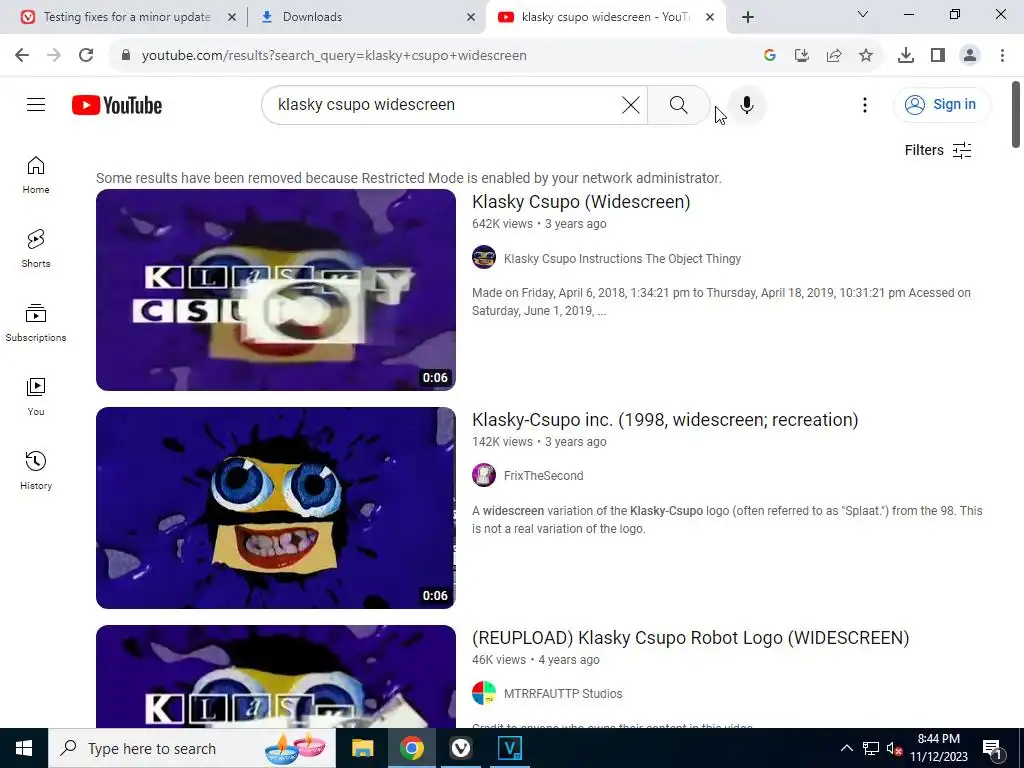Open Vivaldi browser from taskbar
Viewport: 1024px width, 768px height.
[460, 748]
